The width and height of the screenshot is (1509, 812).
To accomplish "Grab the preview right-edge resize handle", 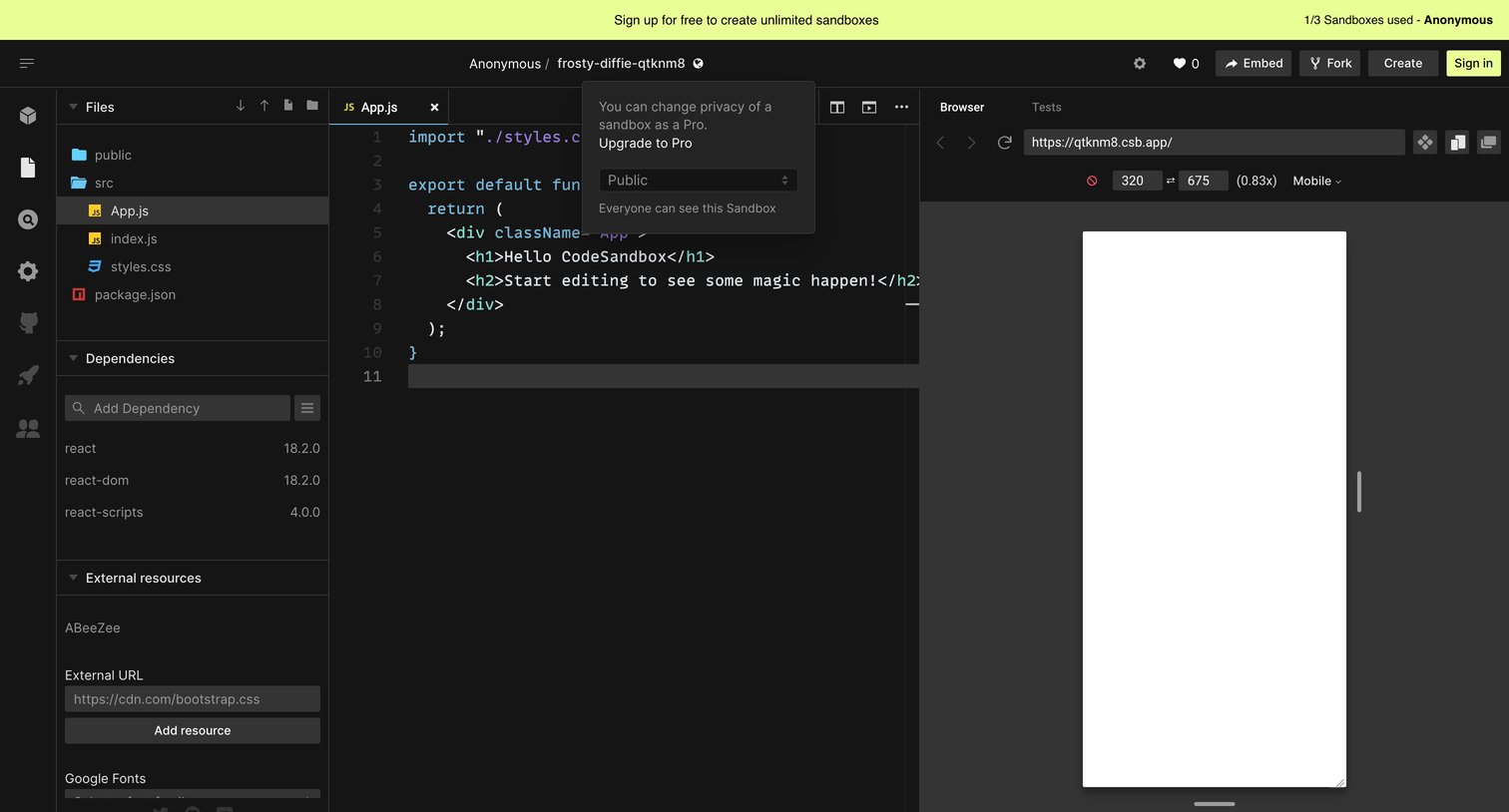I will [x=1359, y=492].
